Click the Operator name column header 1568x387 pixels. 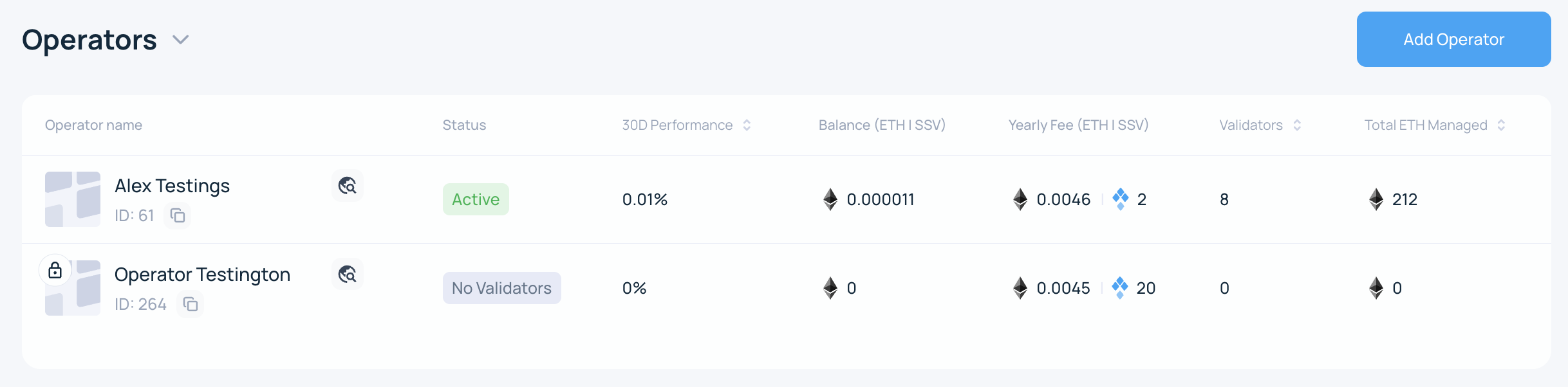click(93, 125)
